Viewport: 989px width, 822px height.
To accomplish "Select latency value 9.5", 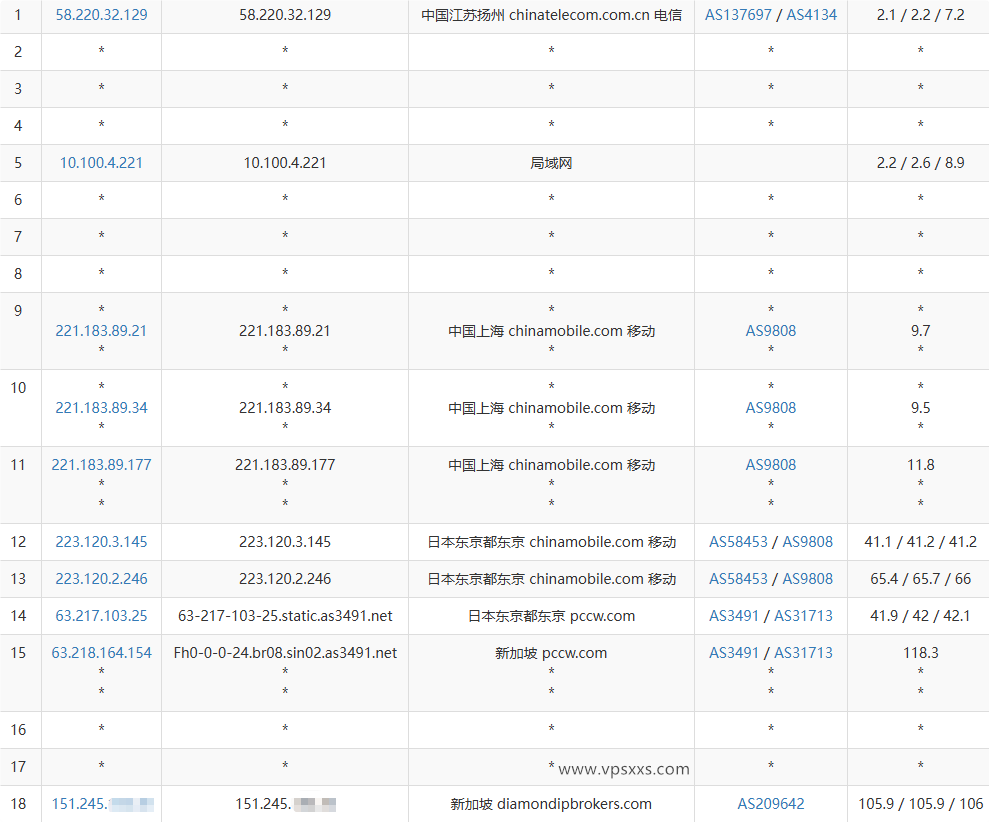I will point(920,408).
